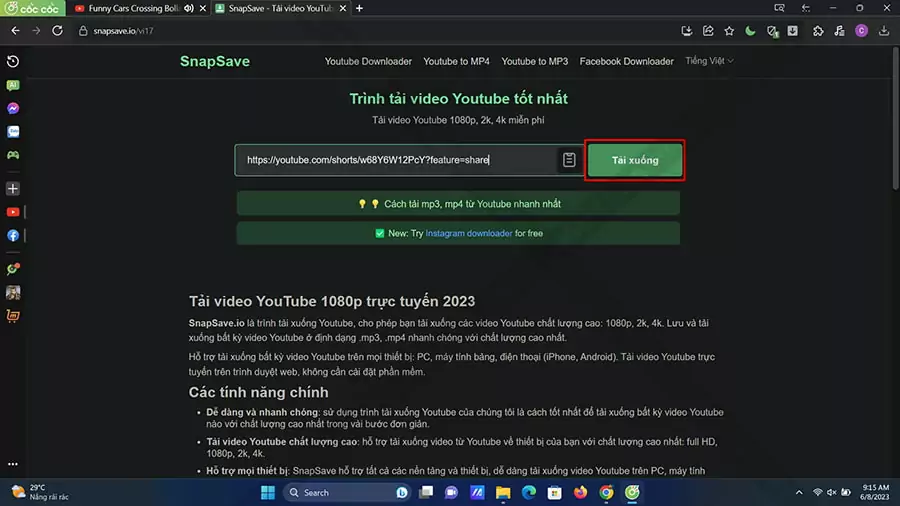Open the browser downloads icon

coord(884,31)
